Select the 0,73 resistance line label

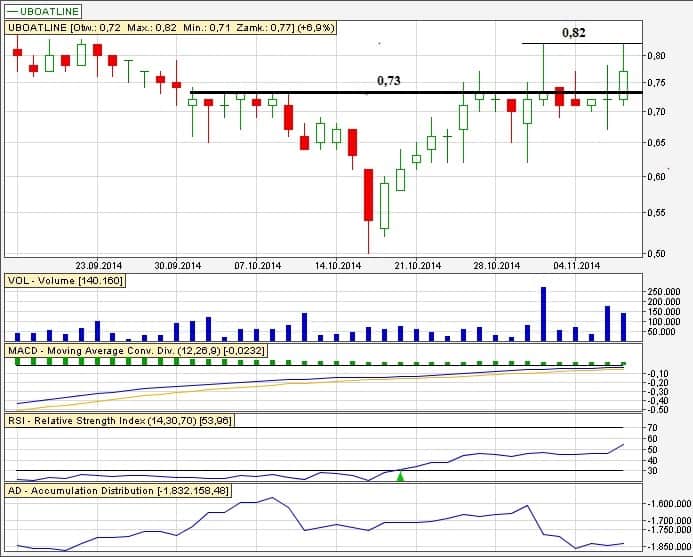[x=388, y=80]
